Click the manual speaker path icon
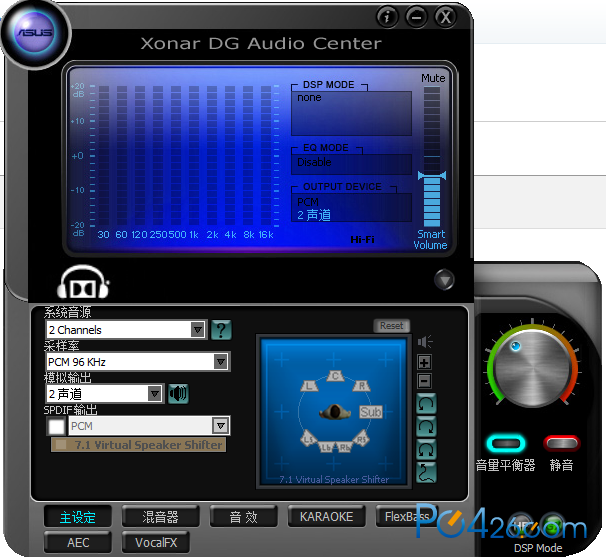 pyautogui.click(x=426, y=473)
